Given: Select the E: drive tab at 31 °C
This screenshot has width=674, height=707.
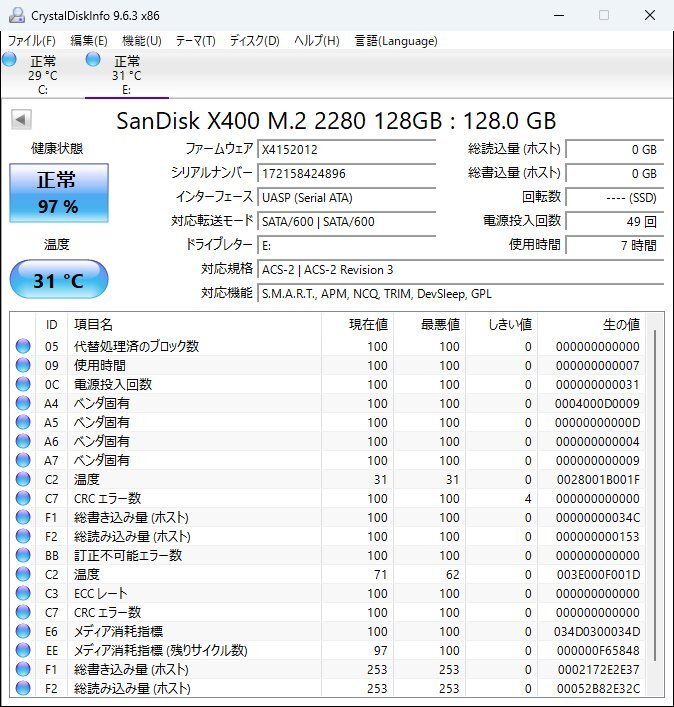Looking at the screenshot, I should click(127, 74).
